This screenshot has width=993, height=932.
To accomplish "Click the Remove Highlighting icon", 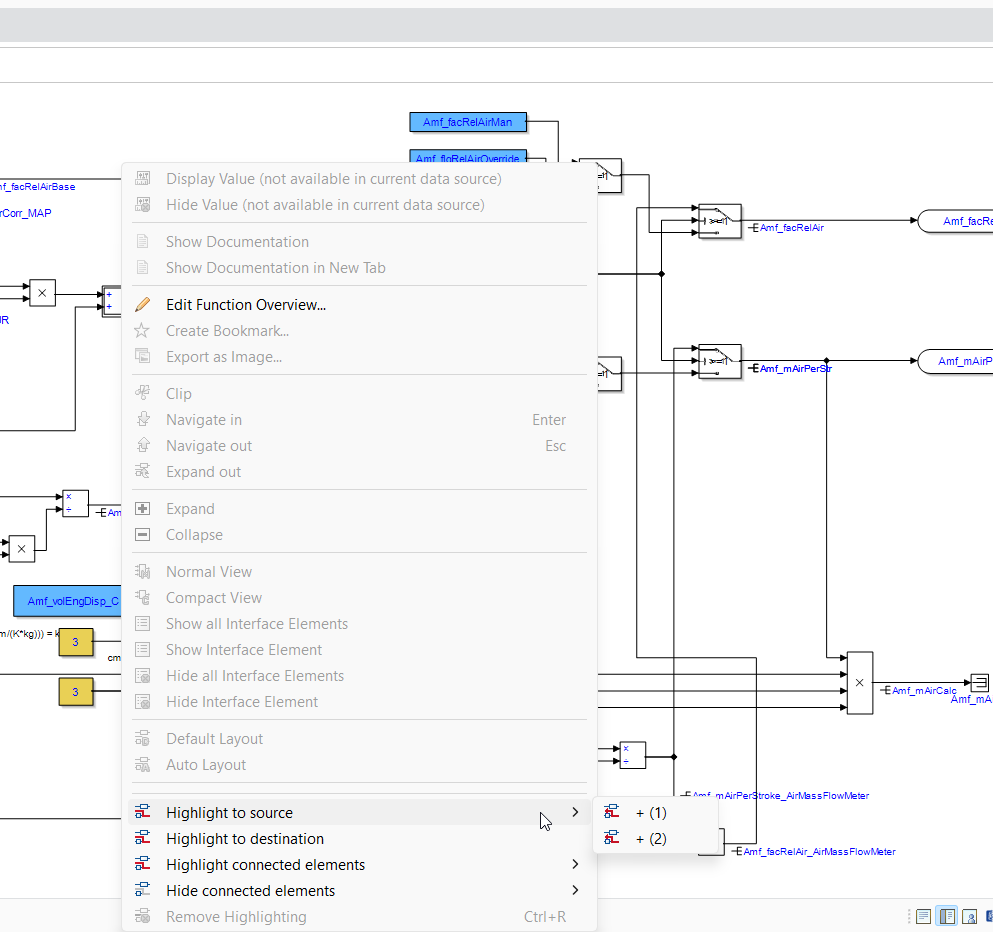I will tap(143, 916).
